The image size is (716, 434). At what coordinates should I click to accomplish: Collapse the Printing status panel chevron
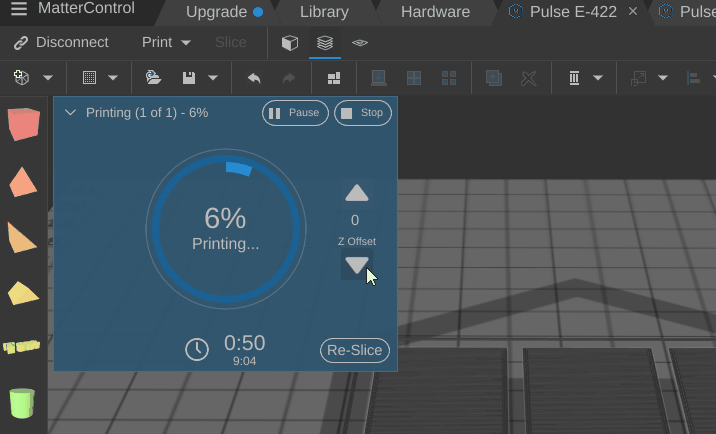[70, 112]
